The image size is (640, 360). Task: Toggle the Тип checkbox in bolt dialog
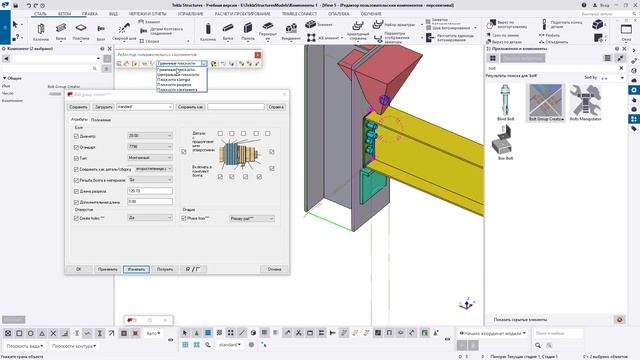pos(76,158)
